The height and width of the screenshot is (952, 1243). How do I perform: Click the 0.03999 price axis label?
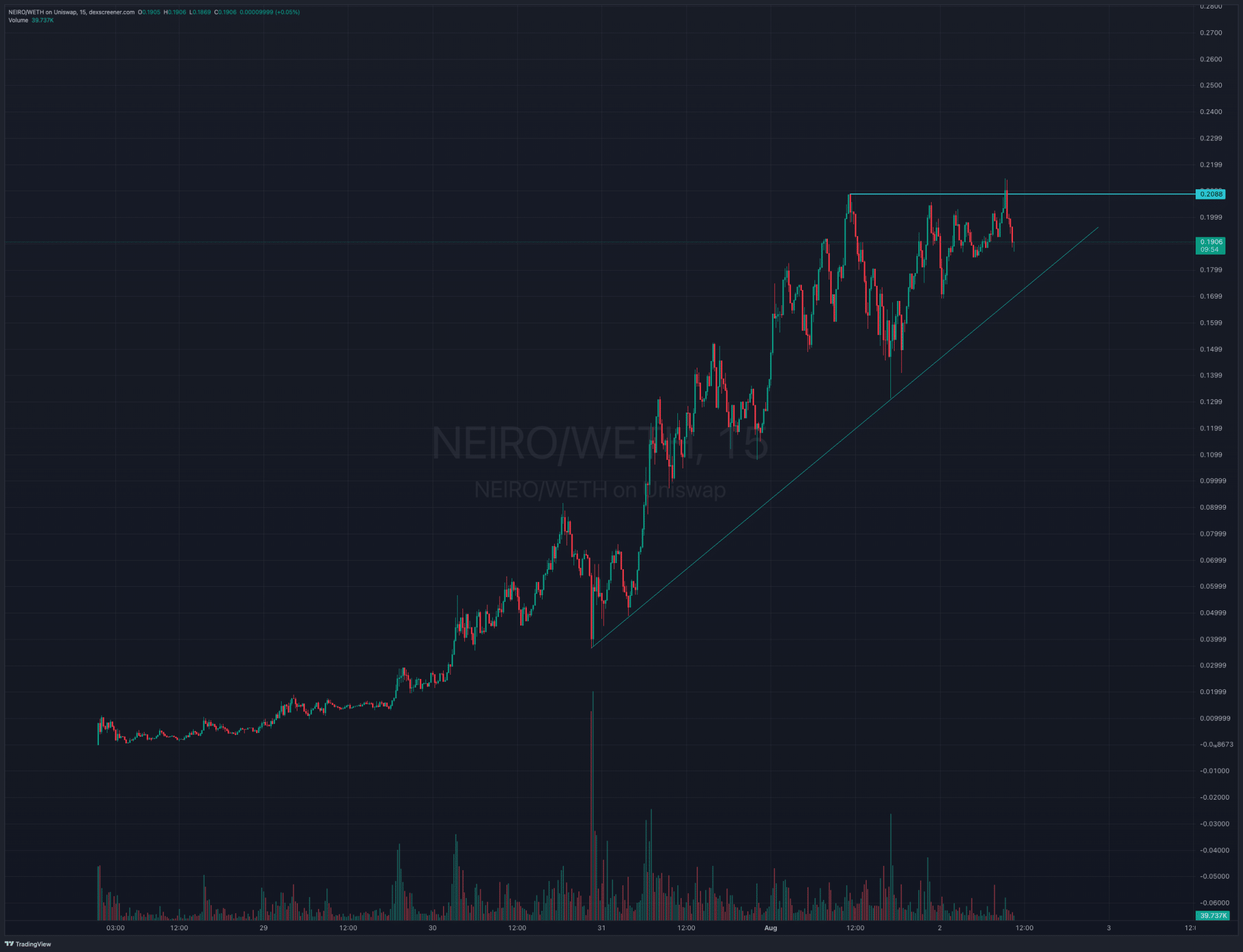[x=1213, y=639]
